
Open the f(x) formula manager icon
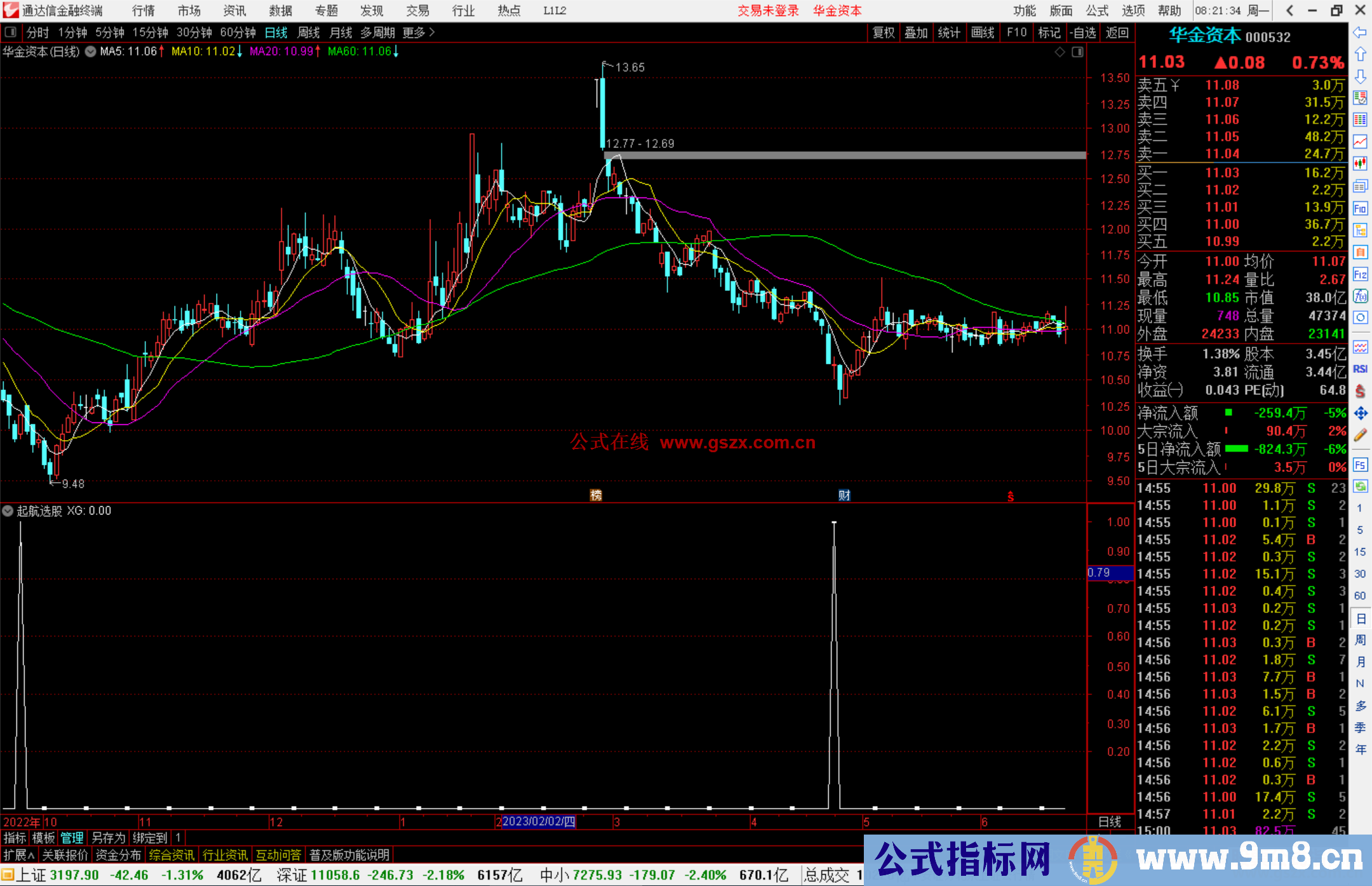click(x=1360, y=296)
